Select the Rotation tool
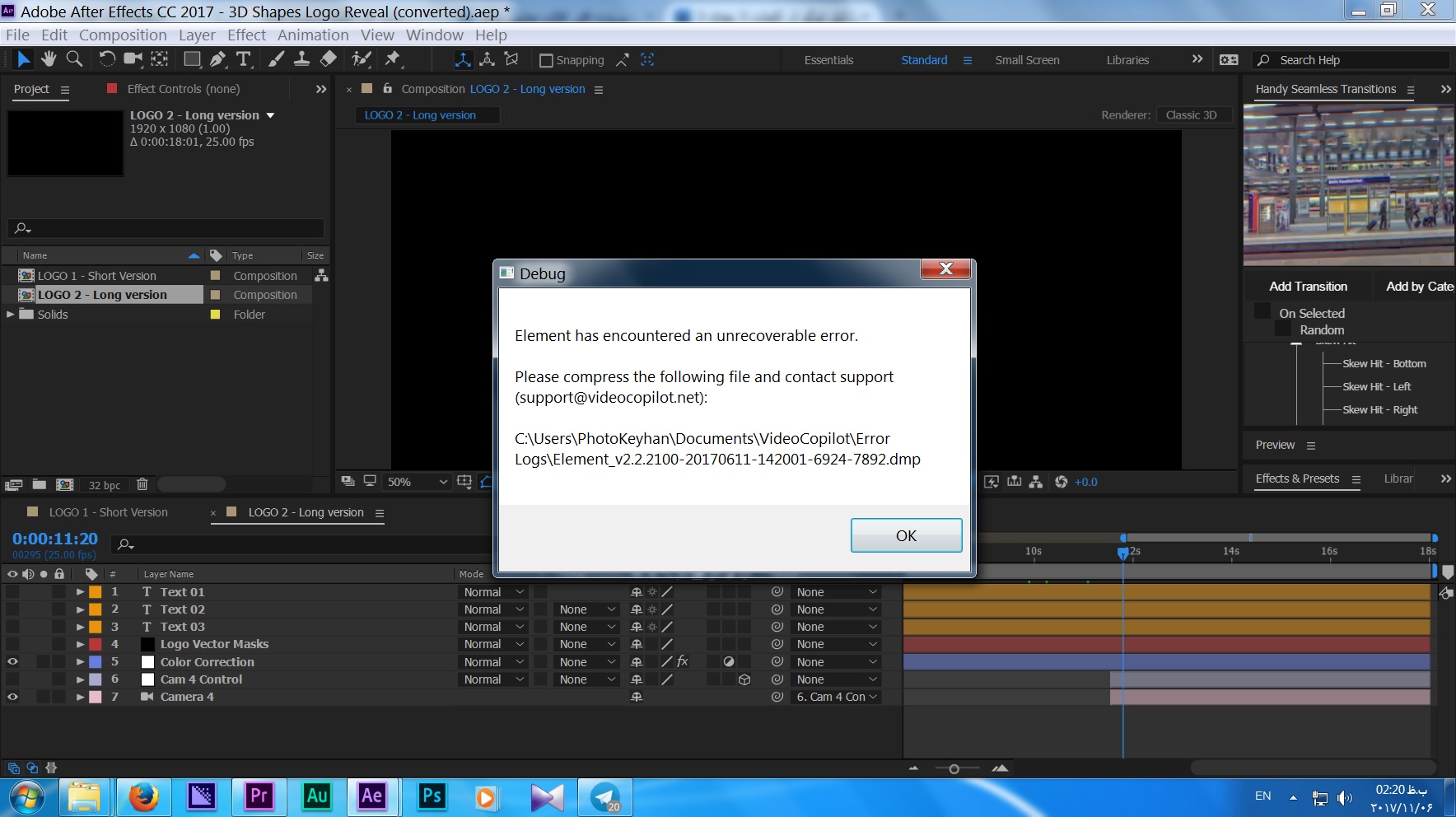Image resolution: width=1456 pixels, height=817 pixels. 107,58
